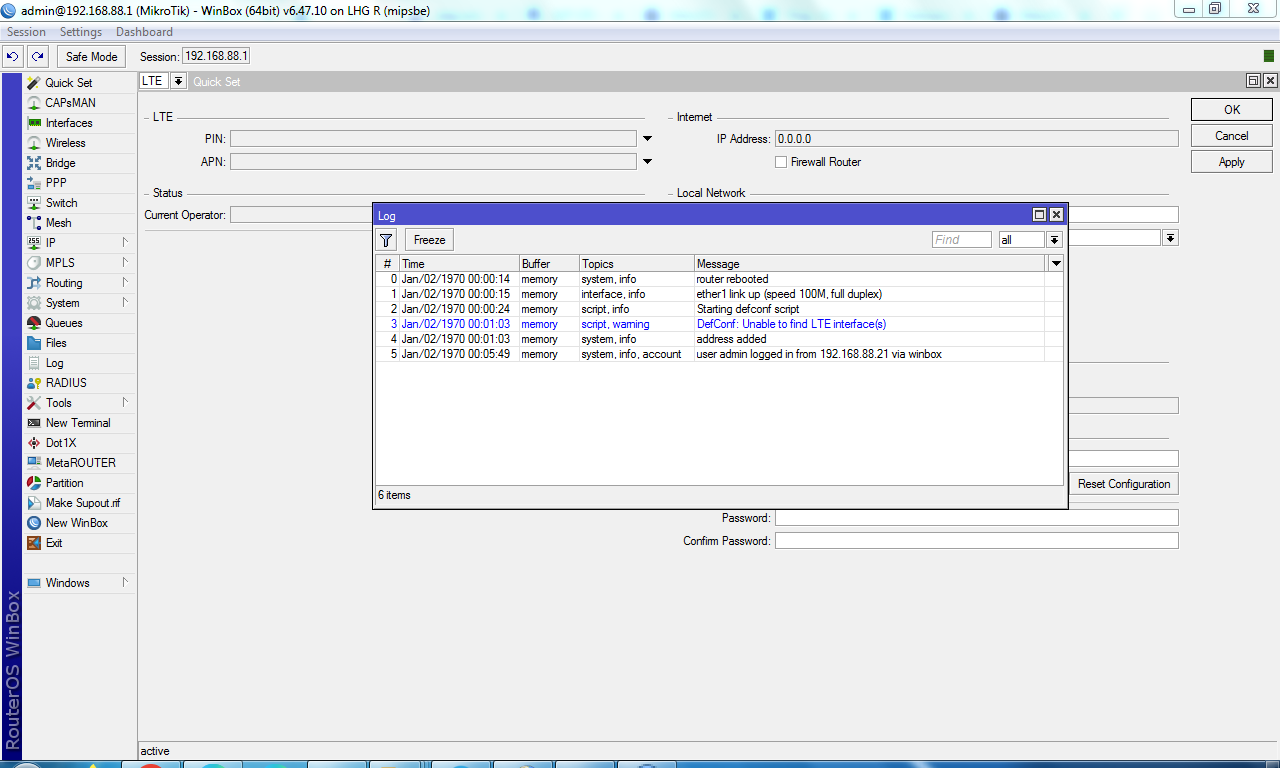Select the 'address added' log entry
The width and height of the screenshot is (1280, 768).
(719, 340)
